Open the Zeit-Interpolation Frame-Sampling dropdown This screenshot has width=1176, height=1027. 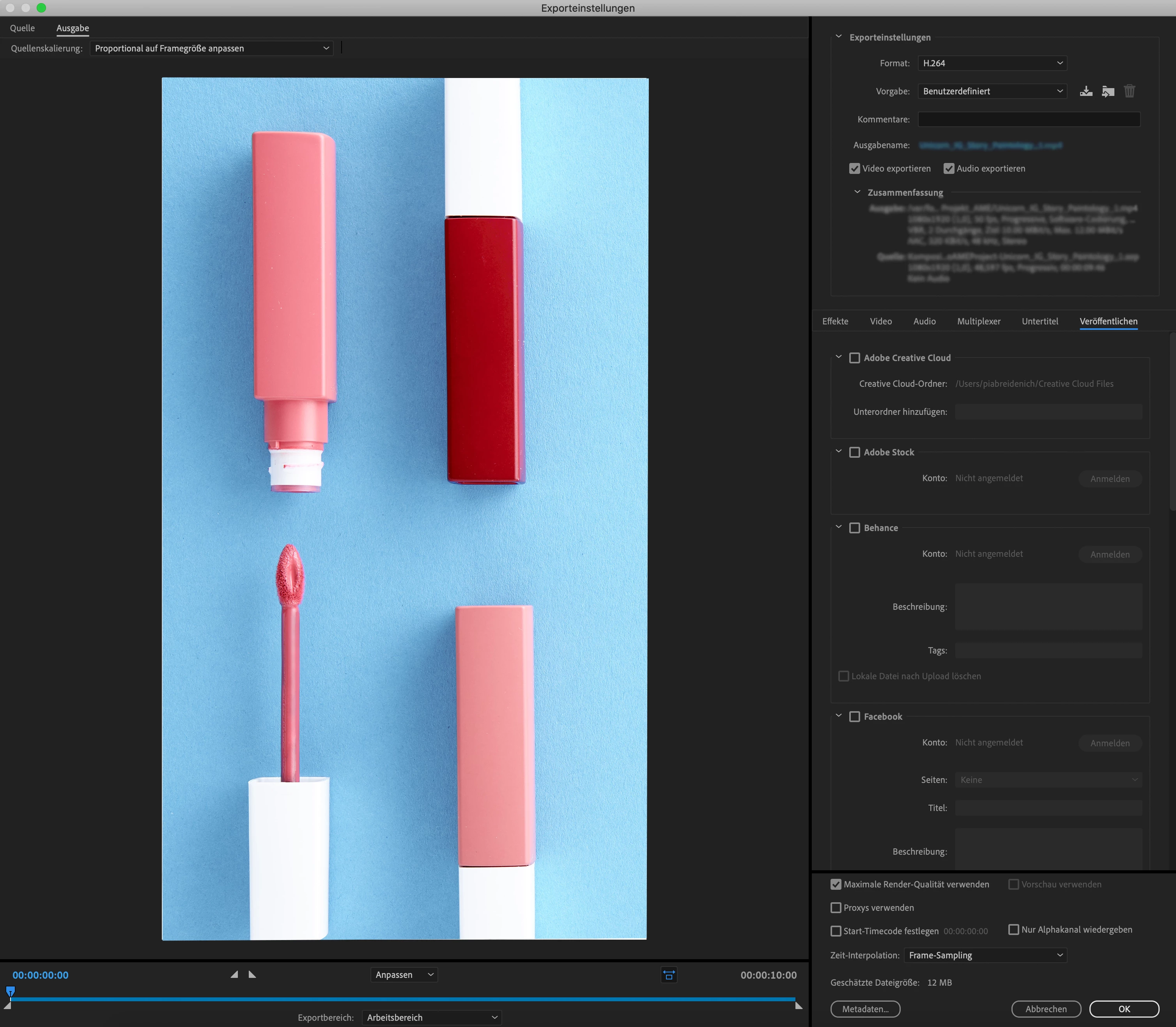pos(985,955)
